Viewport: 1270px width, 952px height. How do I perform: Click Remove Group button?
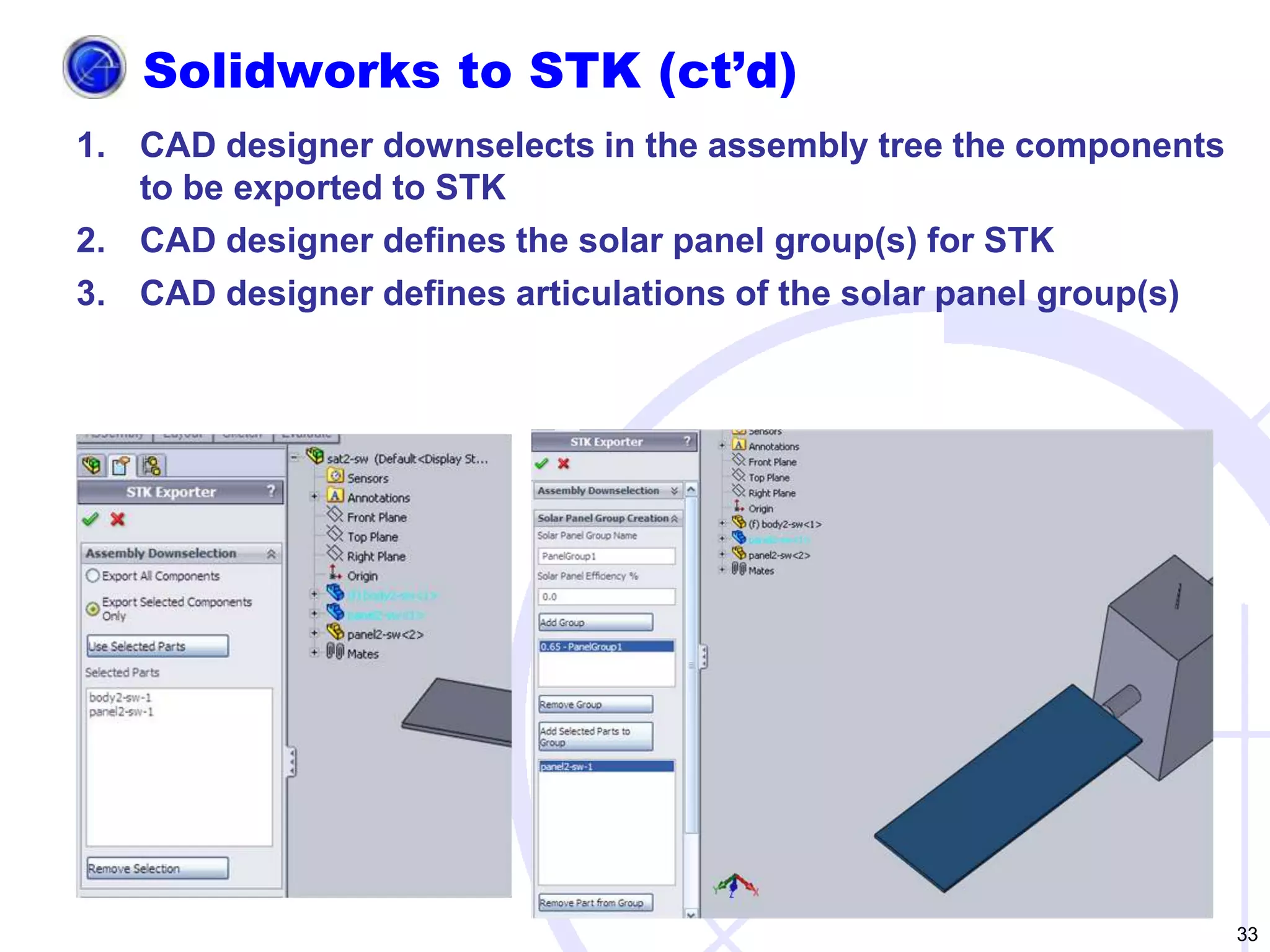click(595, 704)
